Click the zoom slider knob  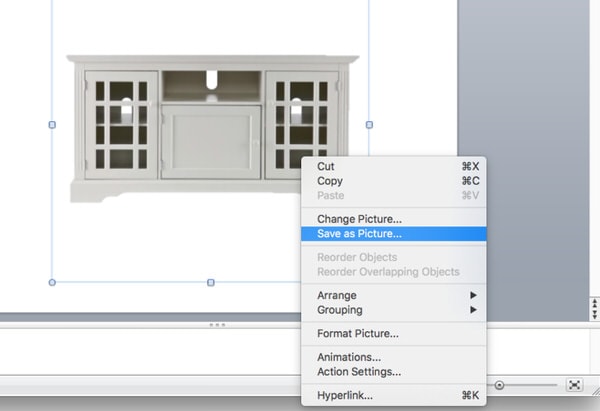pos(499,385)
